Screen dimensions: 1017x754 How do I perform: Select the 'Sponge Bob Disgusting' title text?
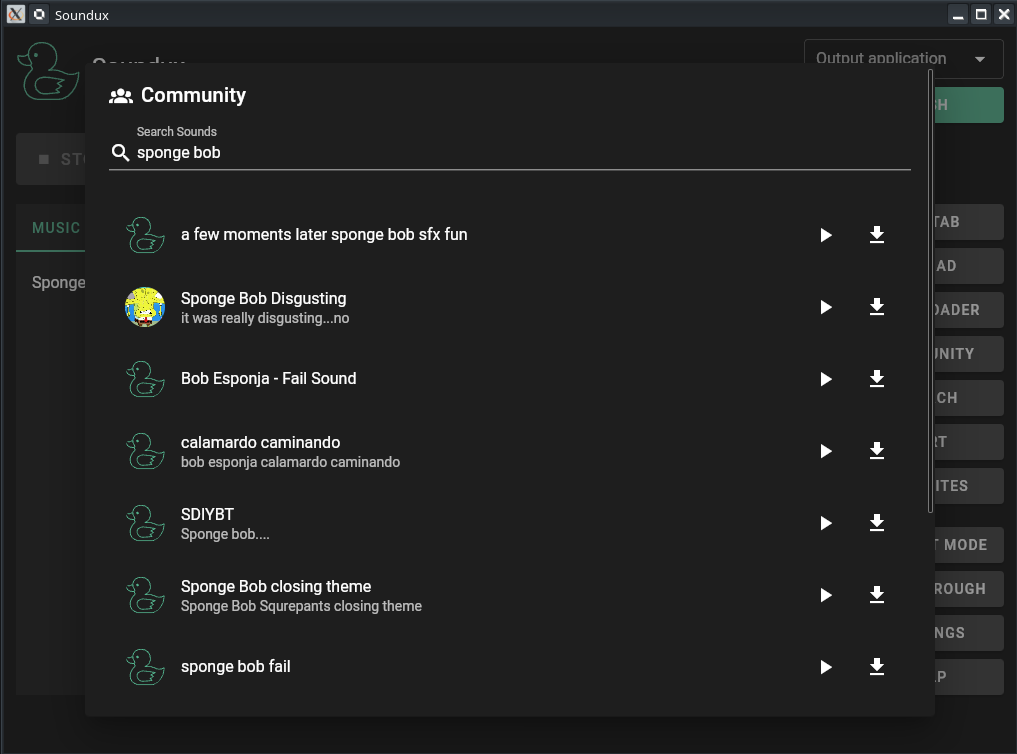(263, 298)
